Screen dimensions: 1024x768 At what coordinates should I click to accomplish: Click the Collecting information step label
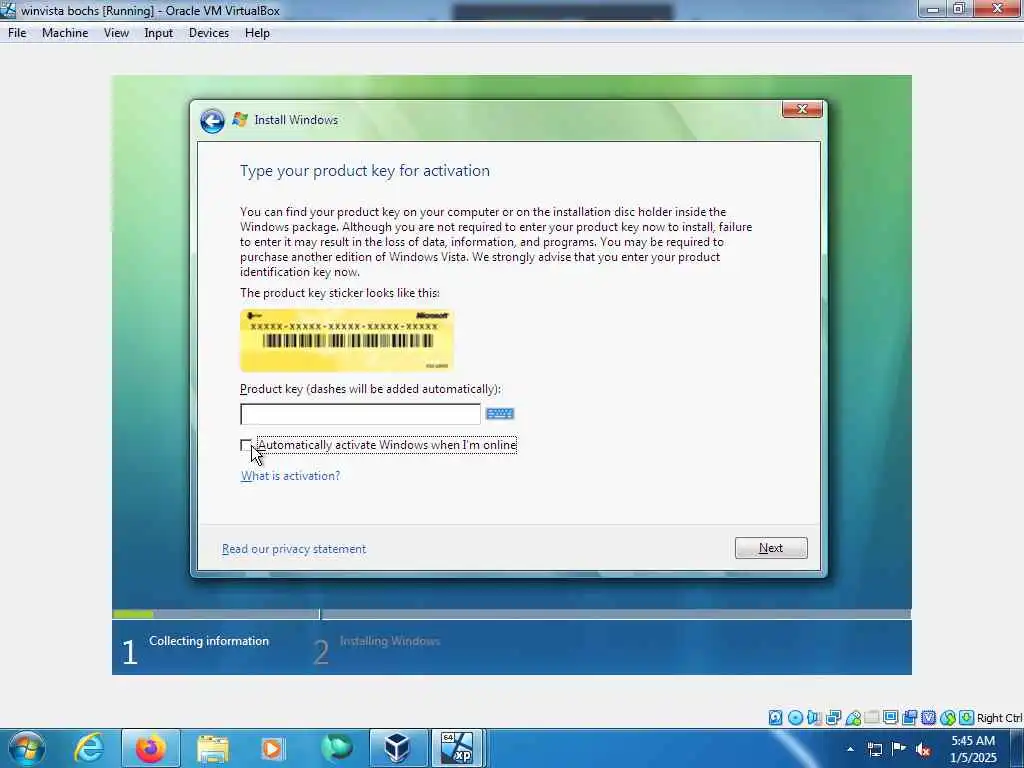point(209,641)
